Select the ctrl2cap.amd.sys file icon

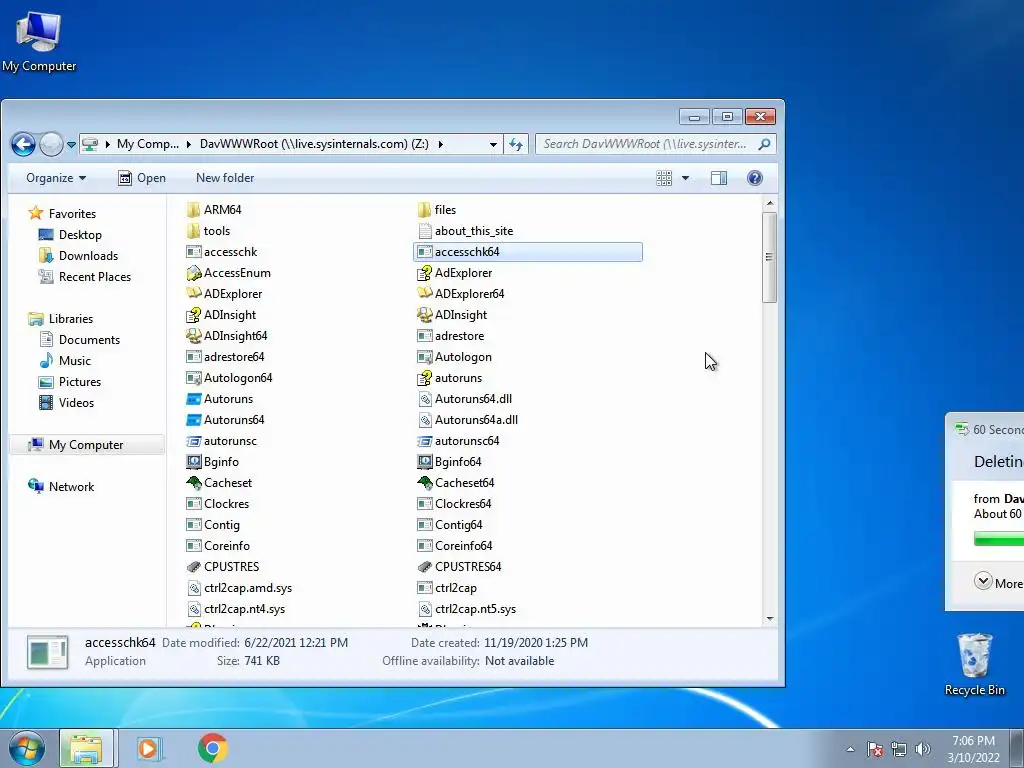click(x=193, y=588)
